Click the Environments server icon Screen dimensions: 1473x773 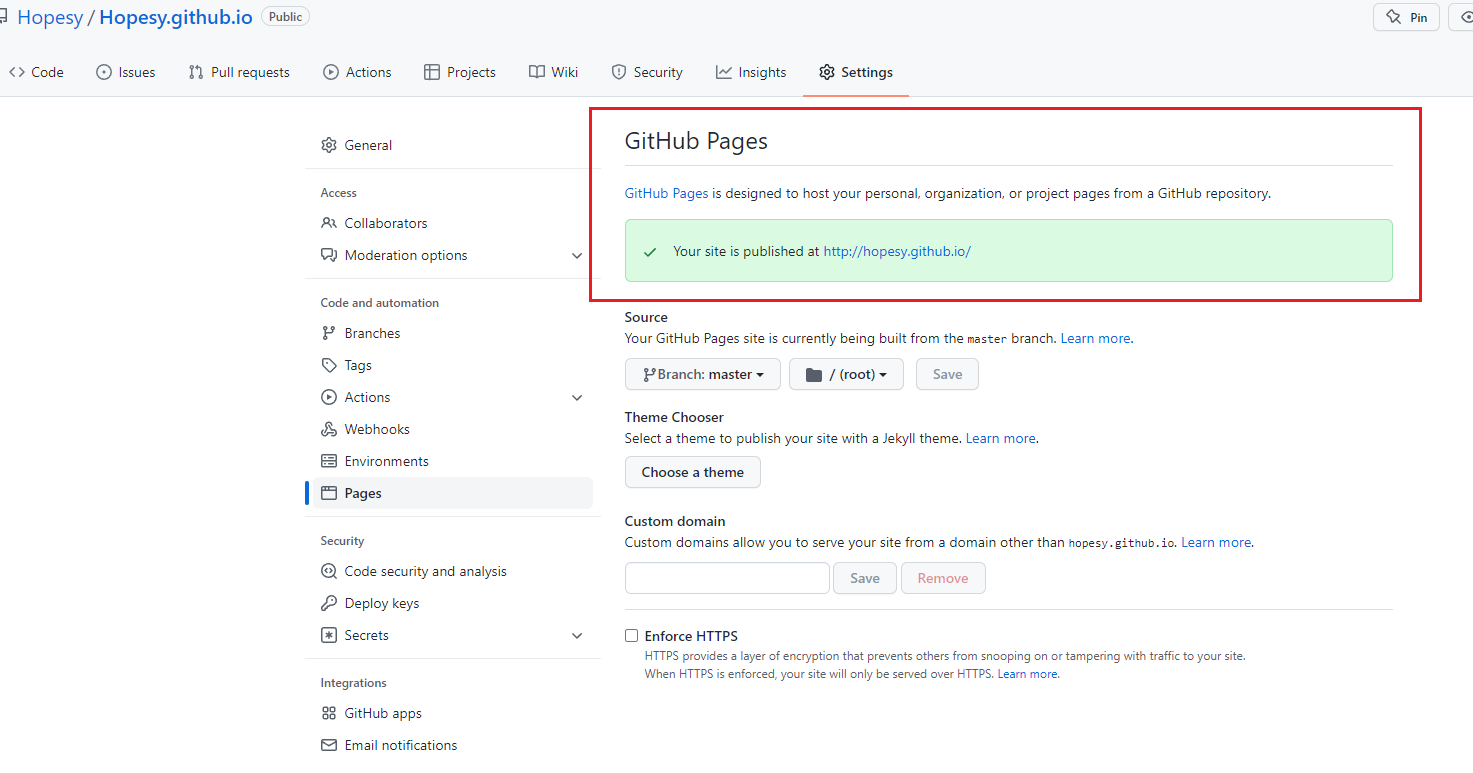coord(329,461)
